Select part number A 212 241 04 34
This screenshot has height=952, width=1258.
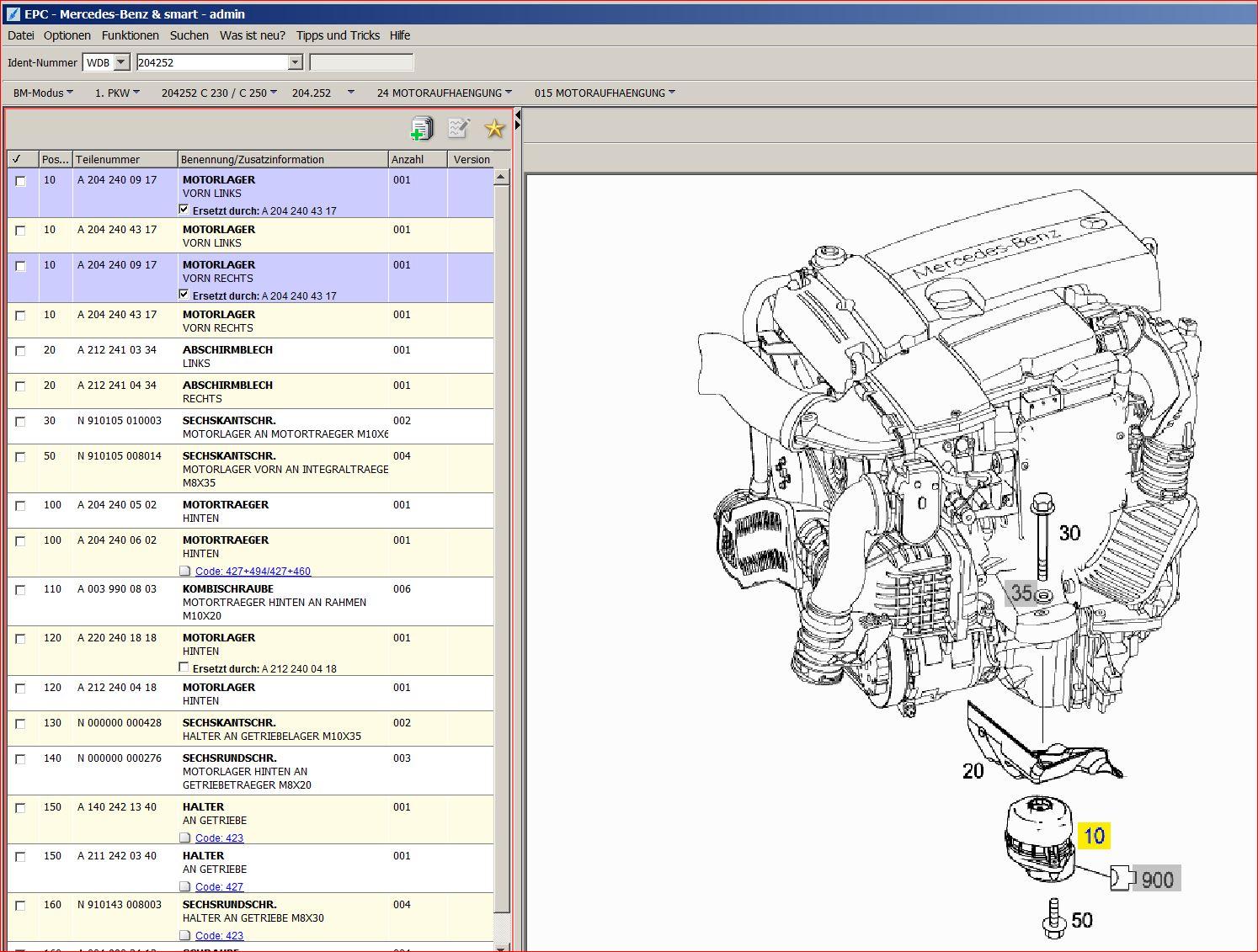(117, 386)
